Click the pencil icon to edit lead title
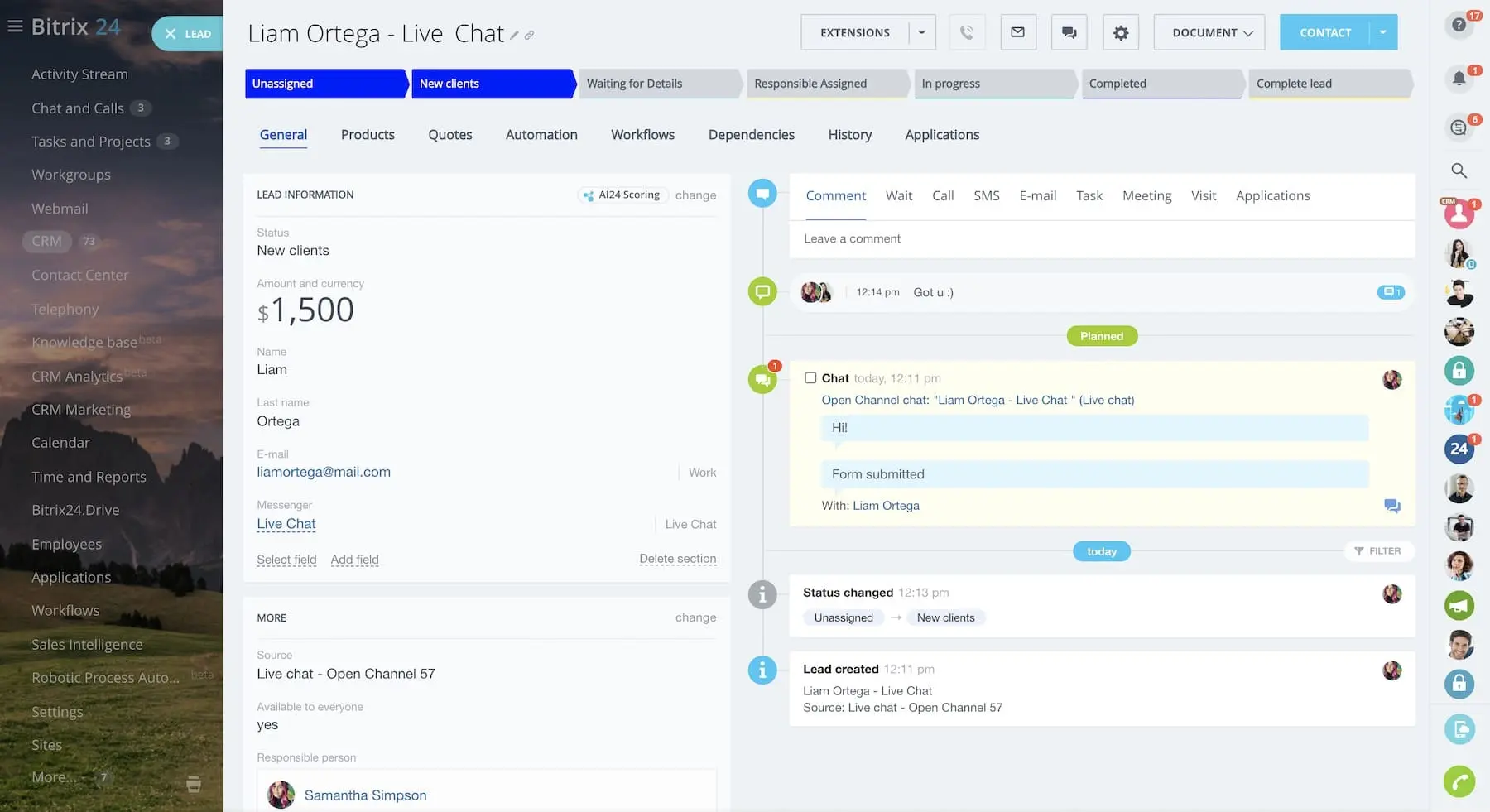Screen dimensions: 1490x812 (514, 36)
